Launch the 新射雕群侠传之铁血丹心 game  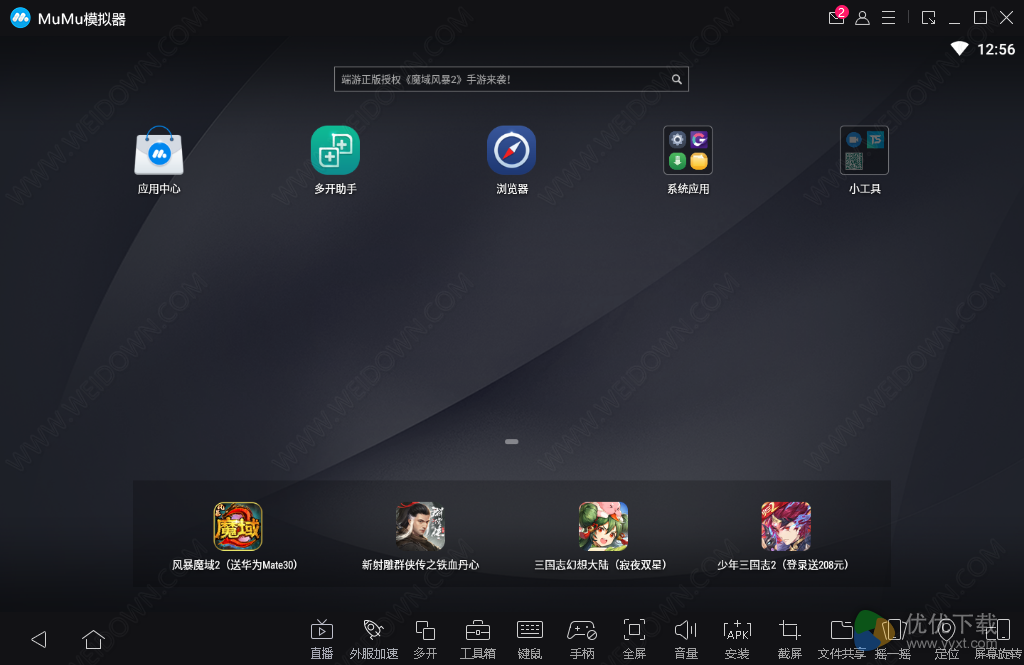pyautogui.click(x=421, y=527)
